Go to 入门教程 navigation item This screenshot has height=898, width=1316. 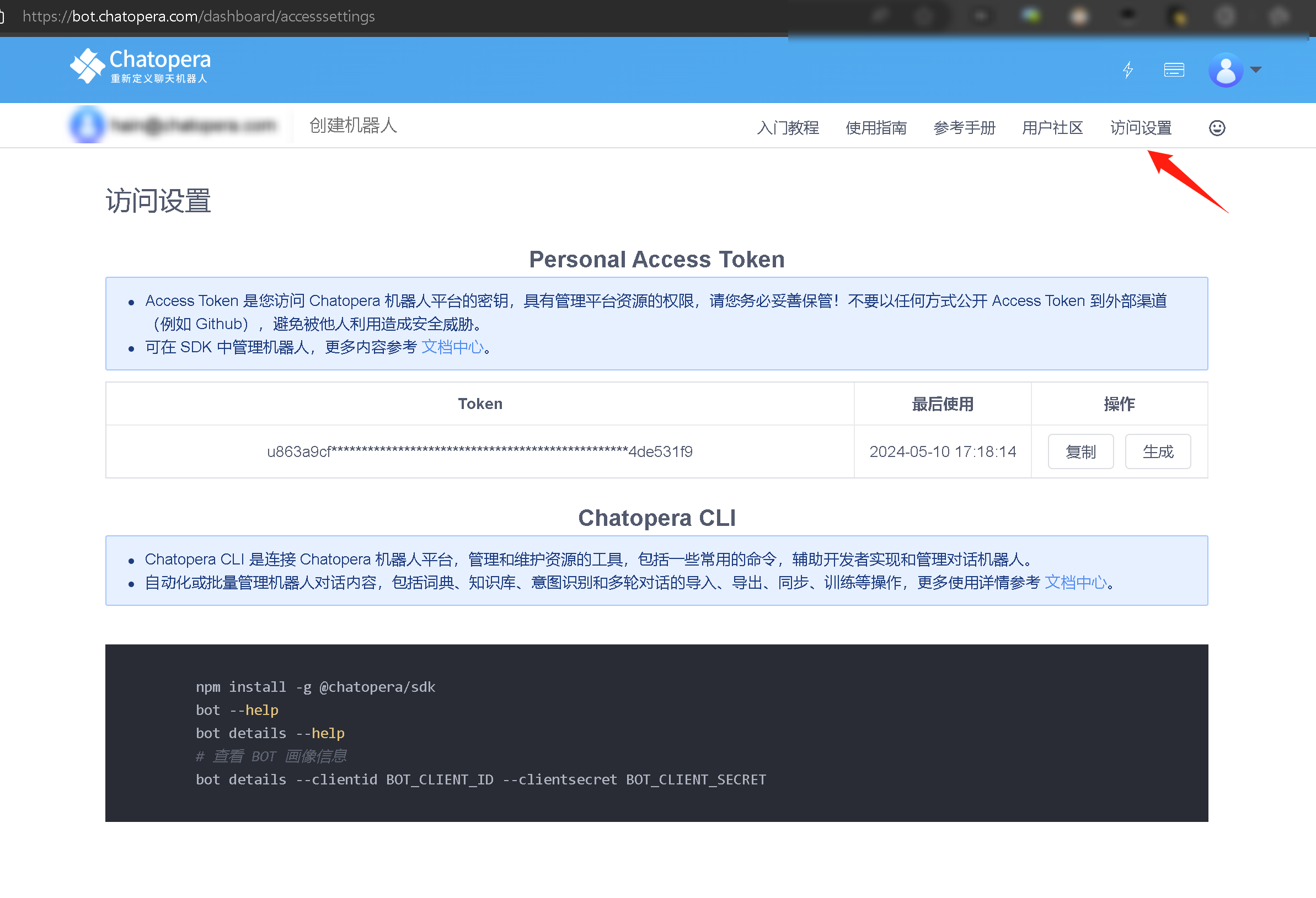[788, 128]
